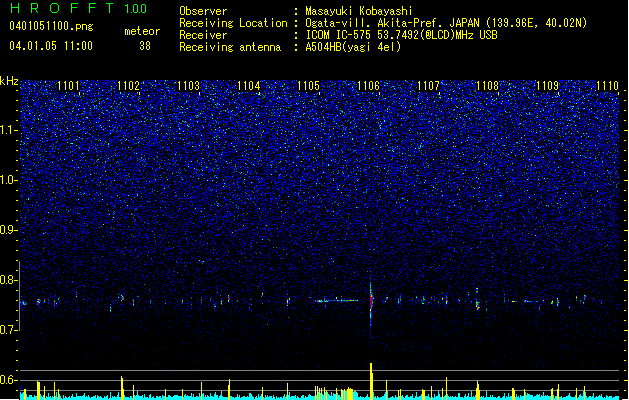
Task: Click the 0.6 kHz axis label
Action: coord(8,380)
